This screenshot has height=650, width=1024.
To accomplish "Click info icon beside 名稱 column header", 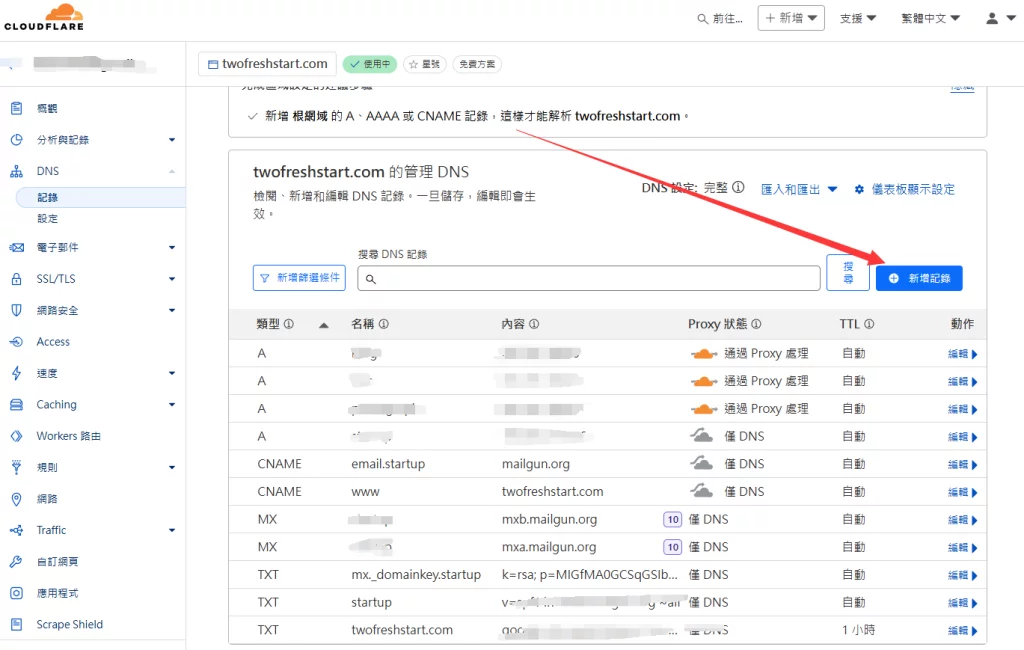I will pyautogui.click(x=384, y=324).
